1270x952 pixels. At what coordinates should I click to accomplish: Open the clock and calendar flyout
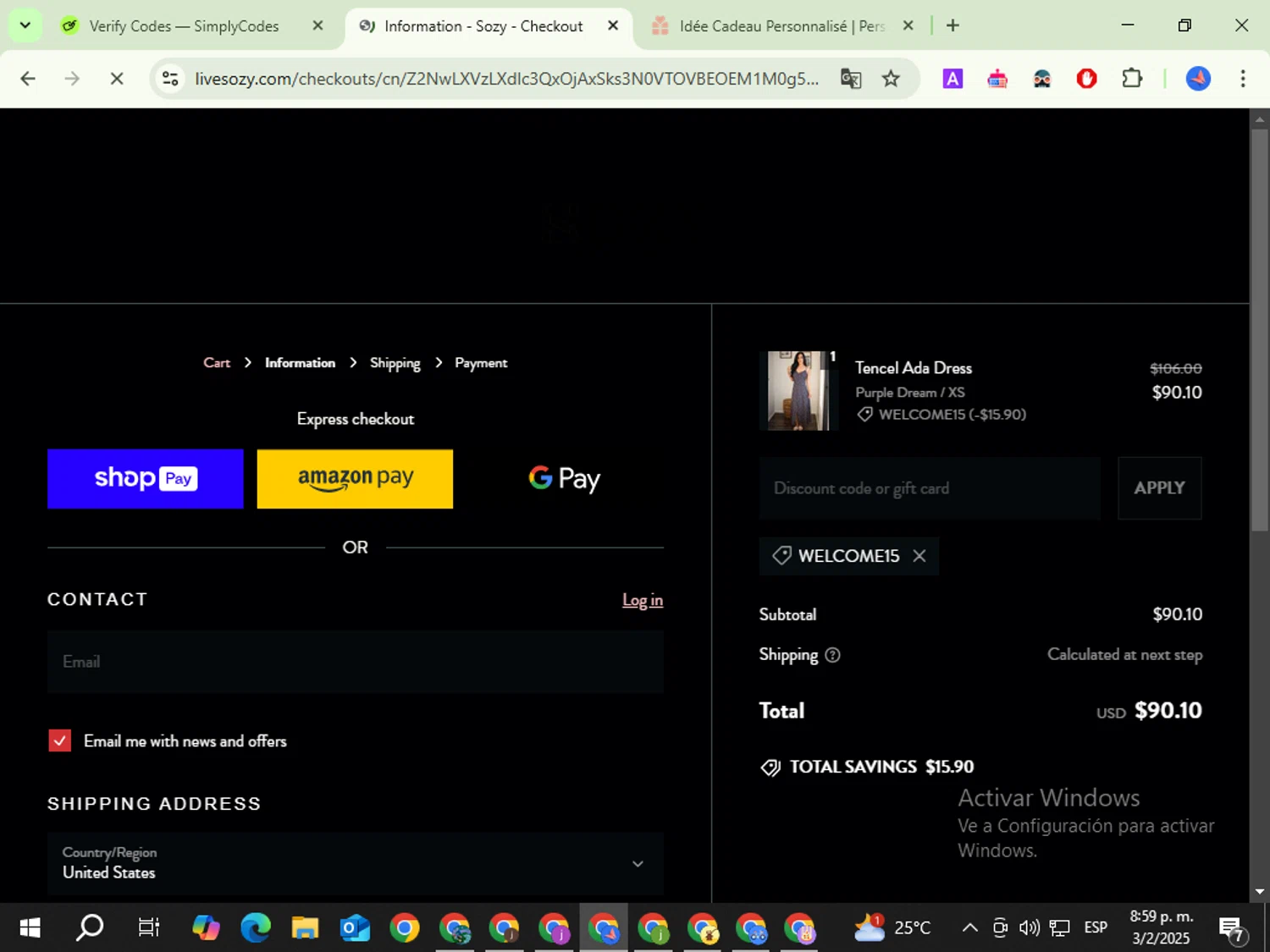pyautogui.click(x=1161, y=927)
